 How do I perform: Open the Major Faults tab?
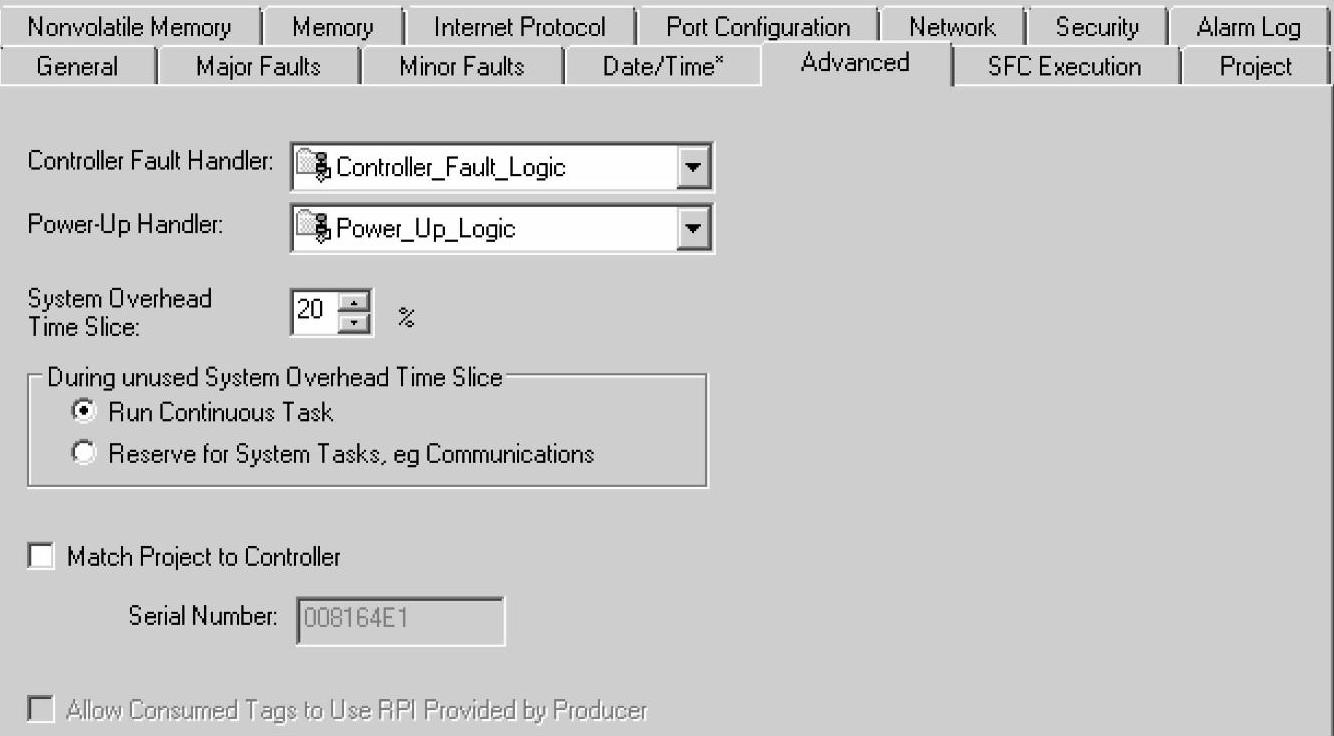(258, 67)
